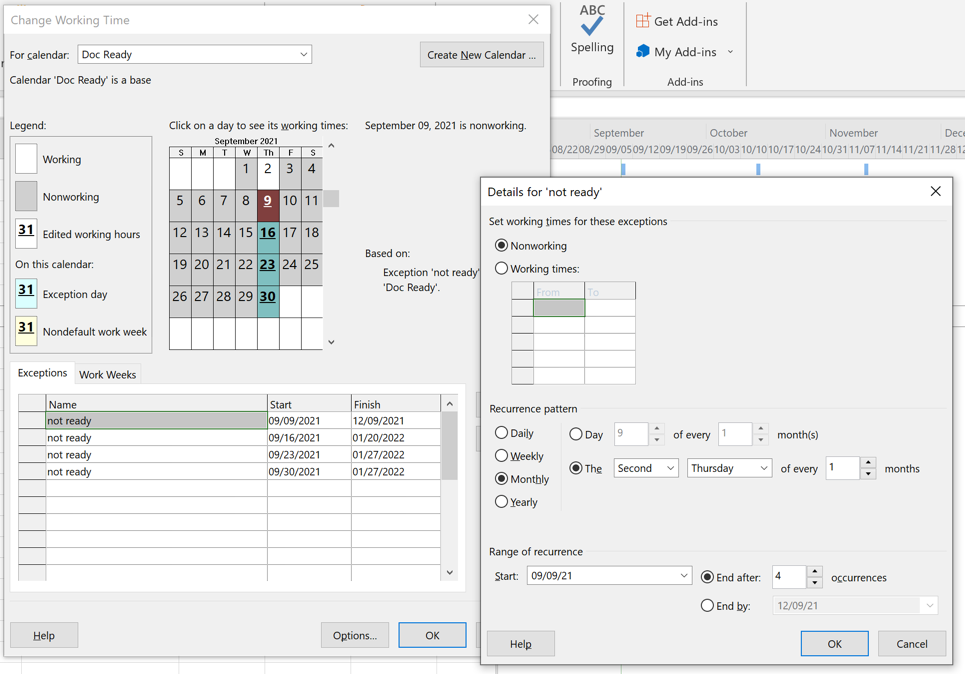
Task: Select 'The' ordinal weekday option
Action: coord(575,468)
